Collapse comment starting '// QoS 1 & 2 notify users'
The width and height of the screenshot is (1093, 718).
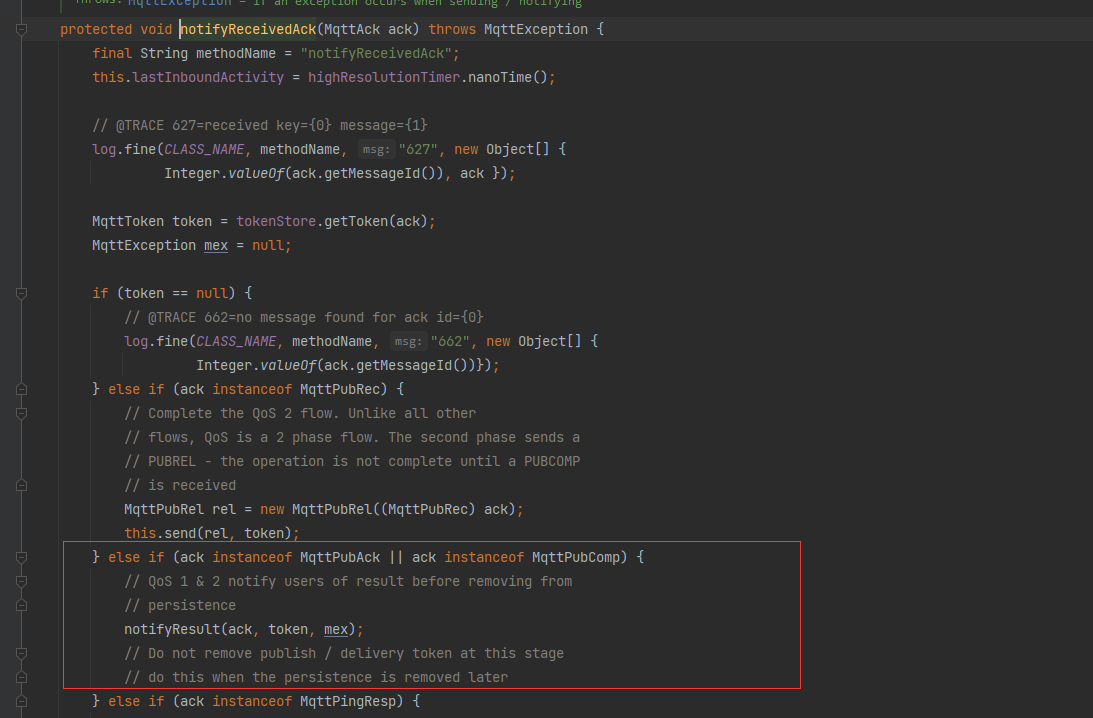(x=22, y=581)
